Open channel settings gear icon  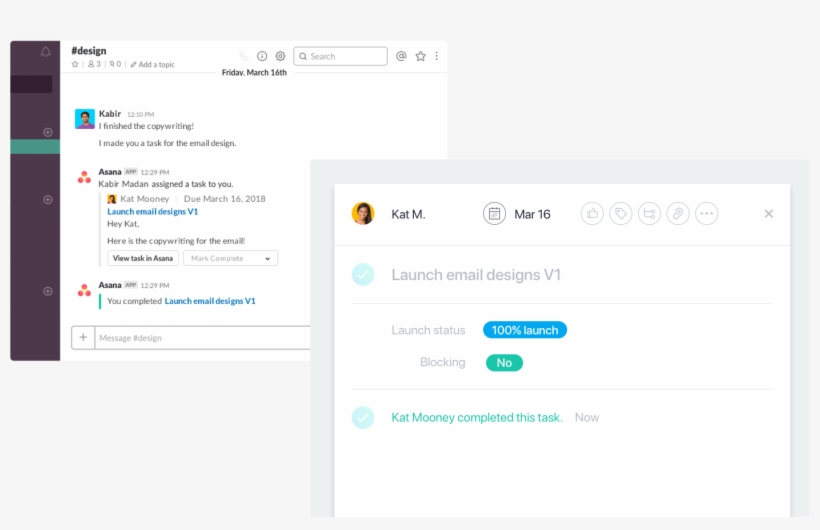pos(280,56)
